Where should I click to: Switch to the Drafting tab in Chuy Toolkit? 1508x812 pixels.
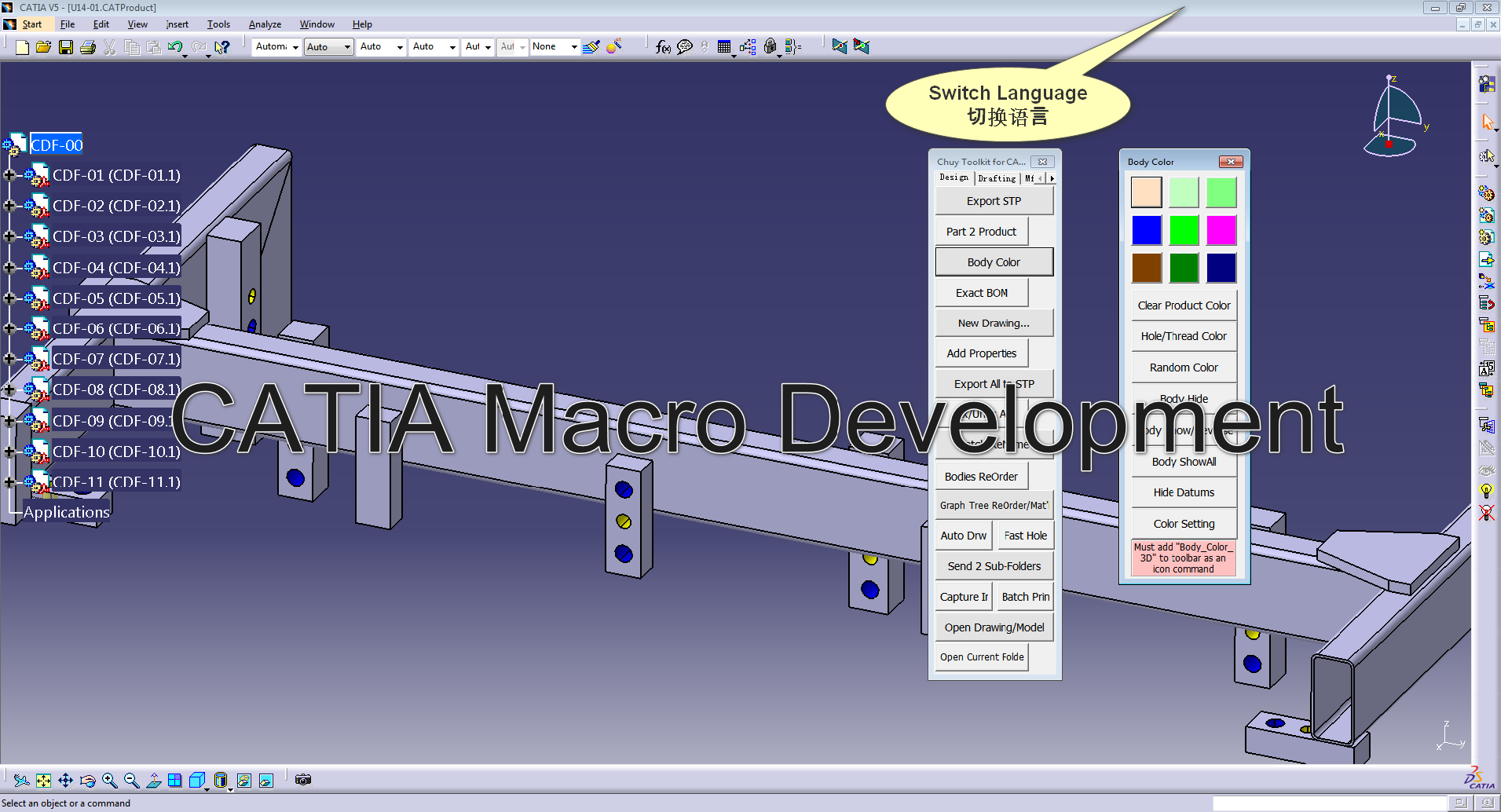point(997,178)
